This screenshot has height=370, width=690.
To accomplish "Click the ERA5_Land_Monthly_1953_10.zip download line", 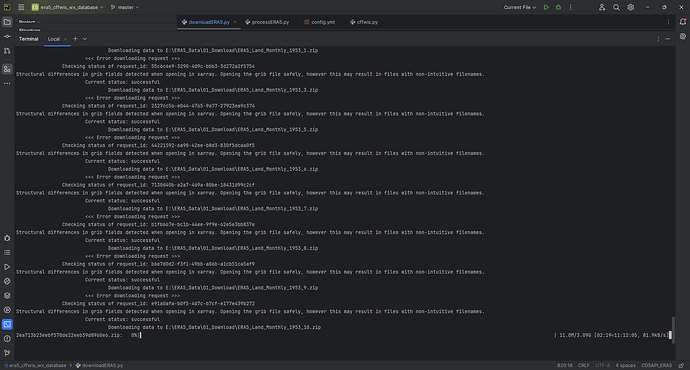I will [214, 327].
